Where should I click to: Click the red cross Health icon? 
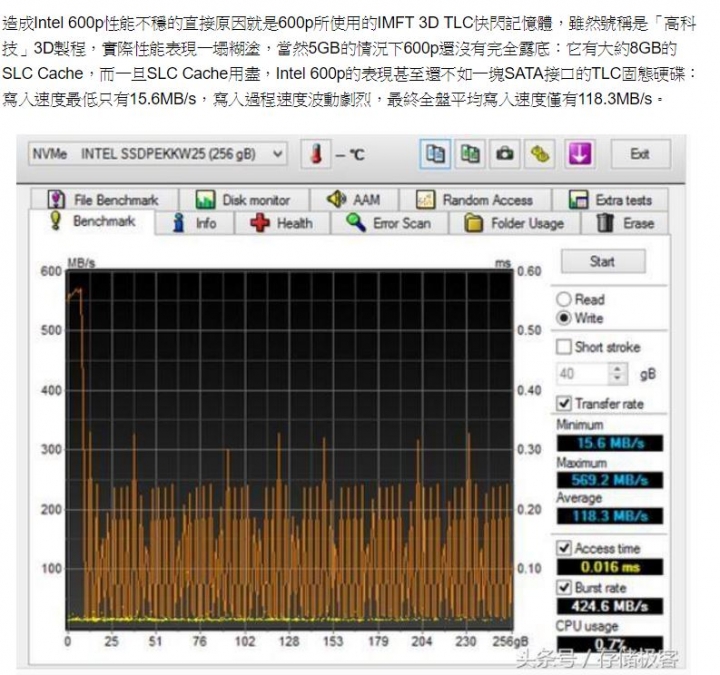(x=260, y=223)
